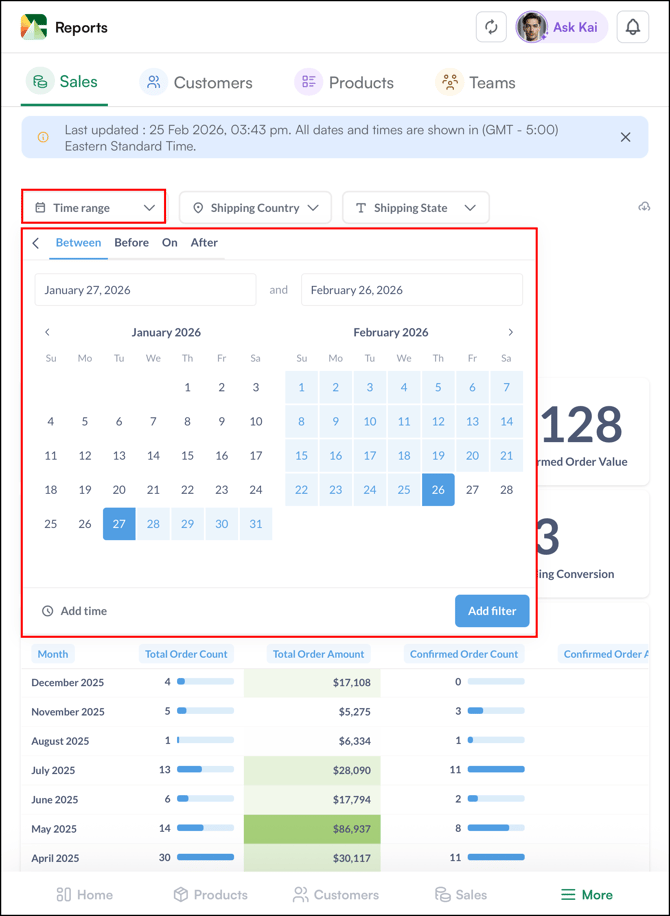Open the notifications bell
The width and height of the screenshot is (670, 916).
632,27
